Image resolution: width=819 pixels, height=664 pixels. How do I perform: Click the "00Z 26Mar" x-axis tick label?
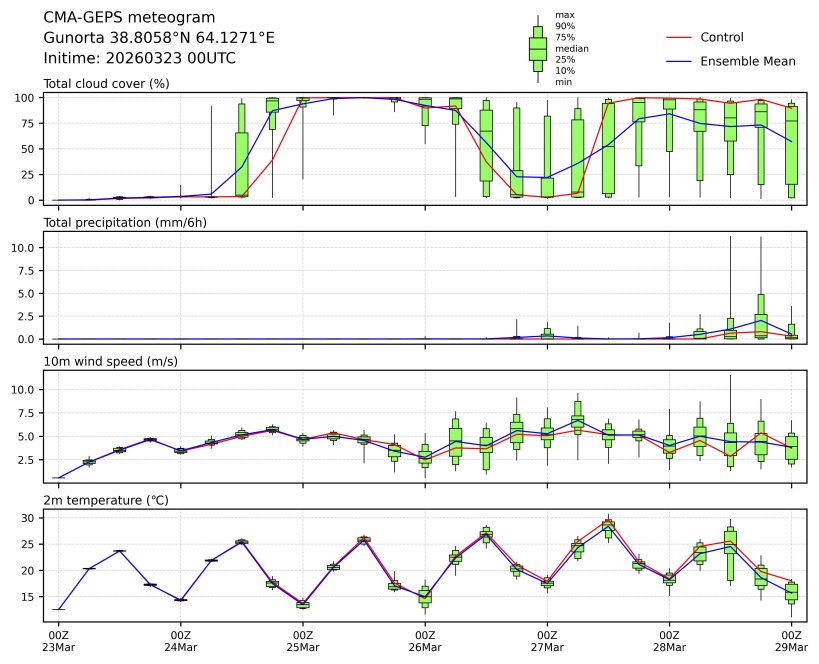425,640
